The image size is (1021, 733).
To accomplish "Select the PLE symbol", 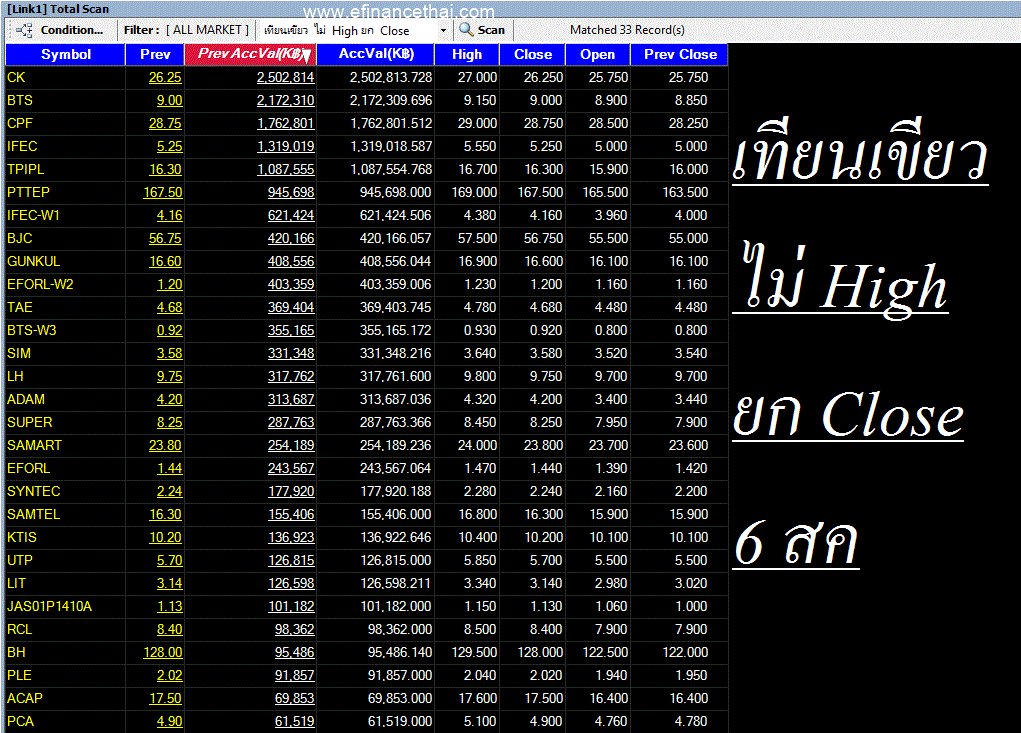I will [x=19, y=676].
